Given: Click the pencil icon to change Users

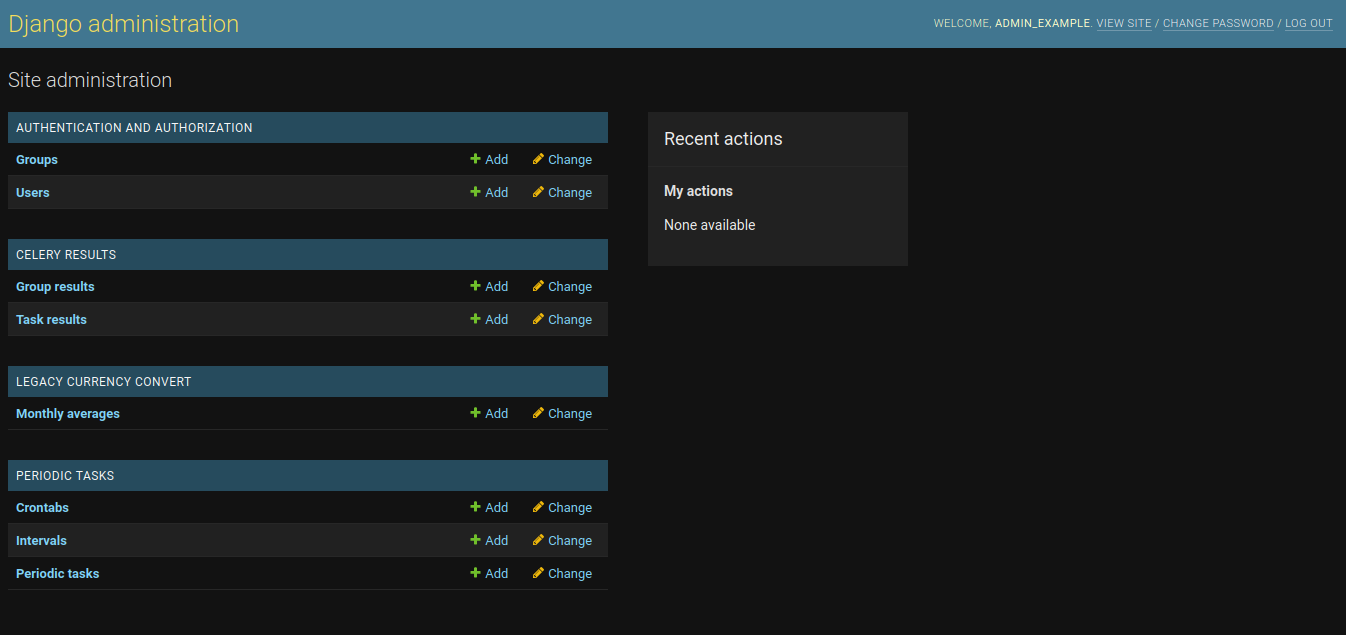Looking at the screenshot, I should (537, 192).
